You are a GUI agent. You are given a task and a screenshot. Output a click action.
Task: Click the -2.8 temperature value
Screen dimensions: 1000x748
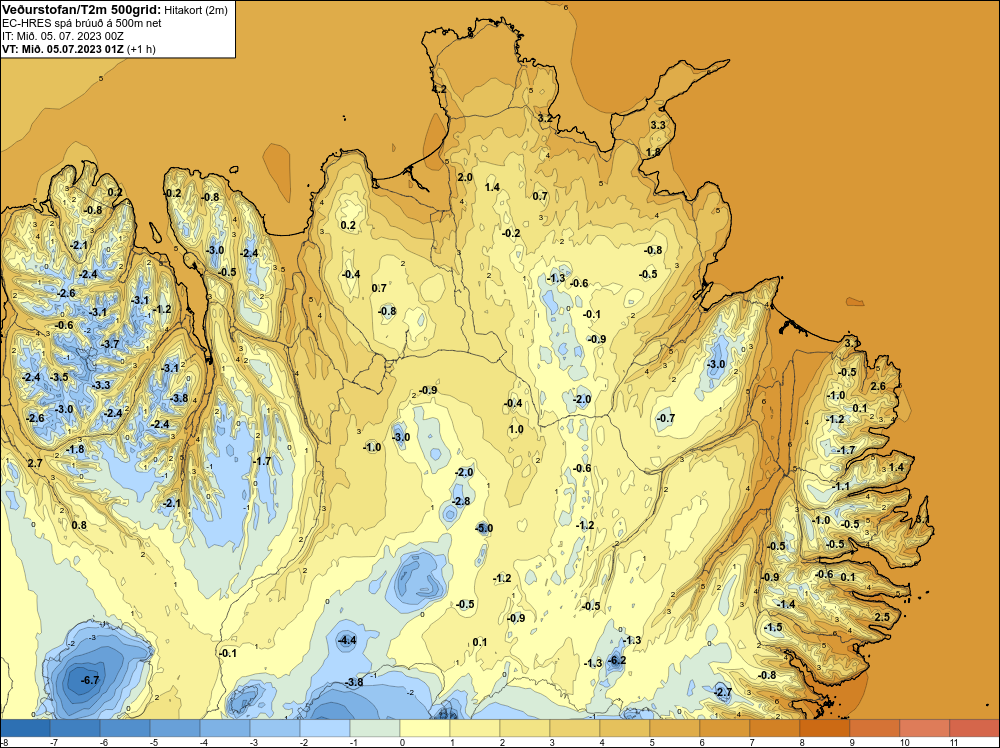click(460, 501)
